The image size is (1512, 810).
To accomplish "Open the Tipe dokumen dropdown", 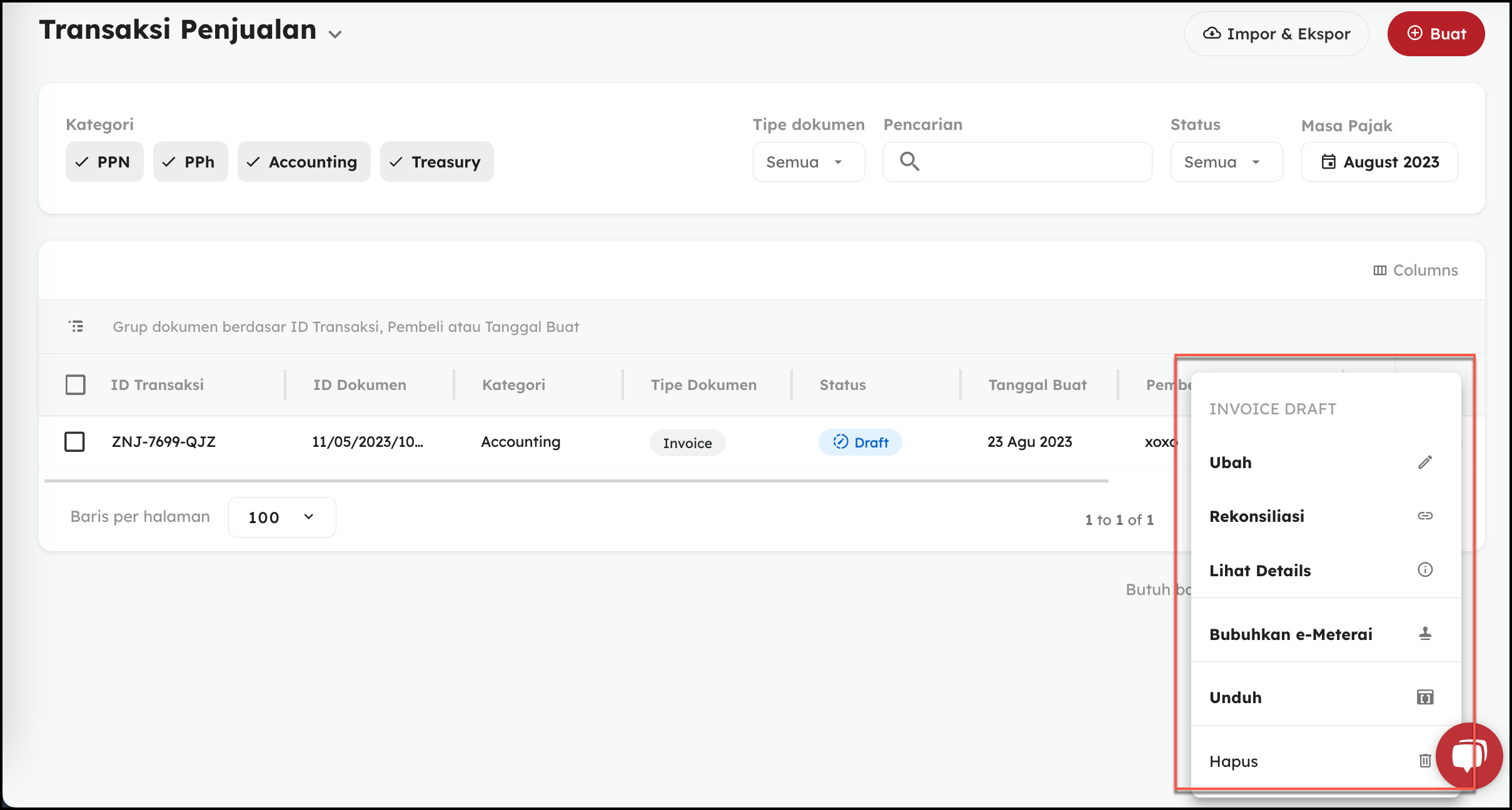I will [x=808, y=162].
